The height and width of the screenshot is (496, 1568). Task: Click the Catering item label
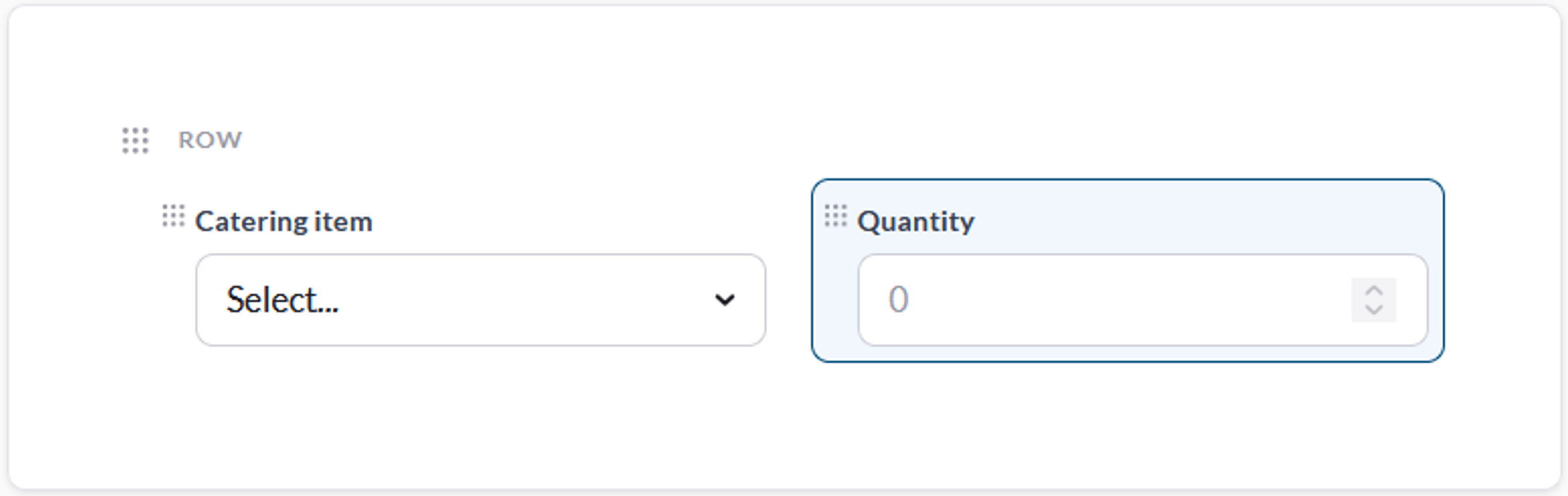284,222
